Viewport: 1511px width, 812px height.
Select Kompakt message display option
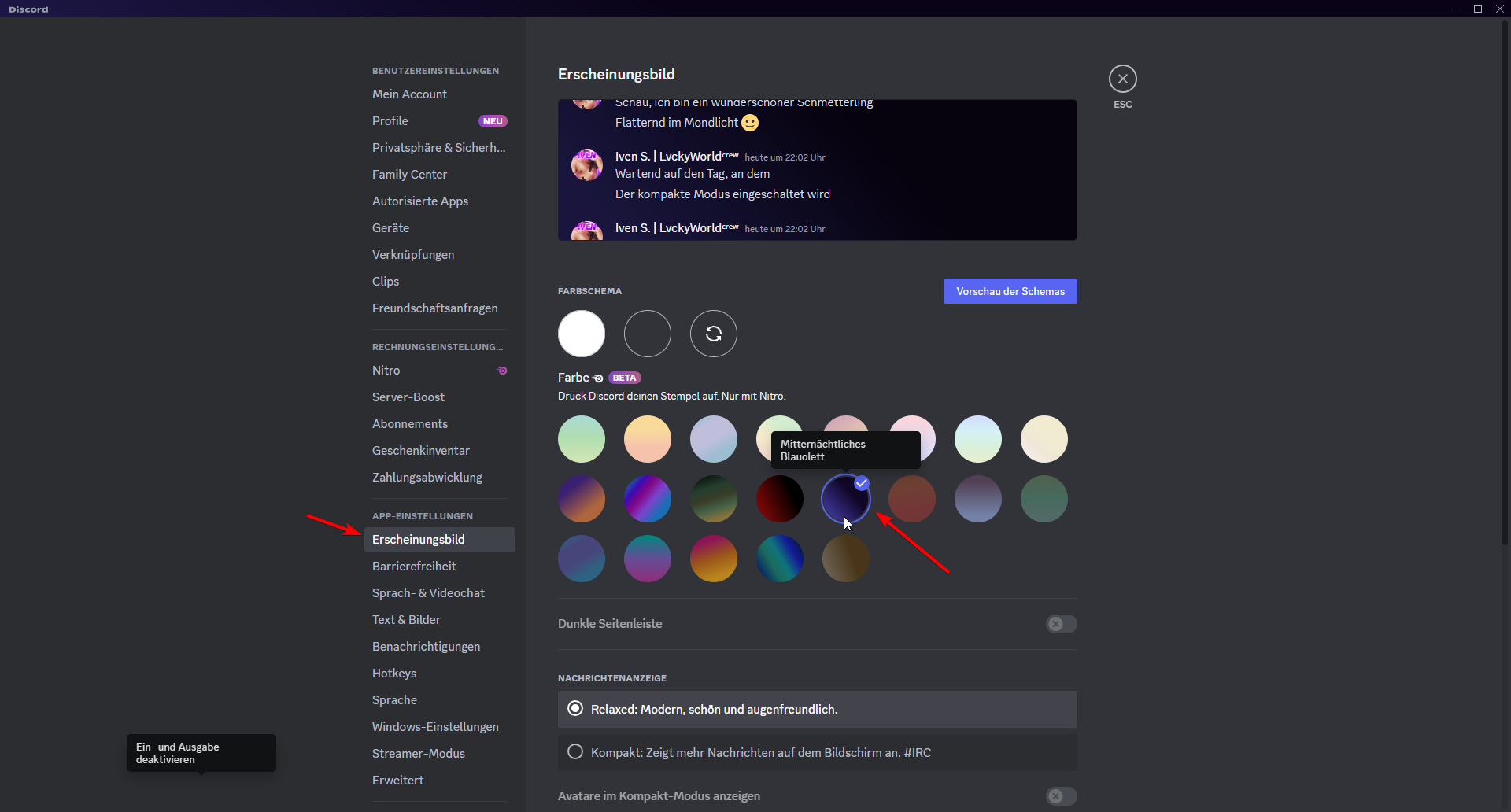575,752
